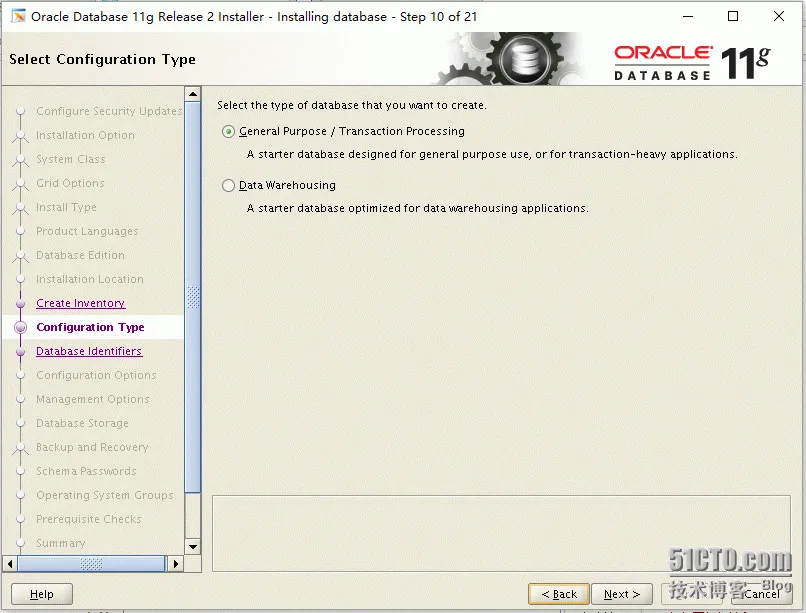Viewport: 806px width, 613px height.
Task: Select the Data Warehousing radio option
Action: pyautogui.click(x=228, y=185)
